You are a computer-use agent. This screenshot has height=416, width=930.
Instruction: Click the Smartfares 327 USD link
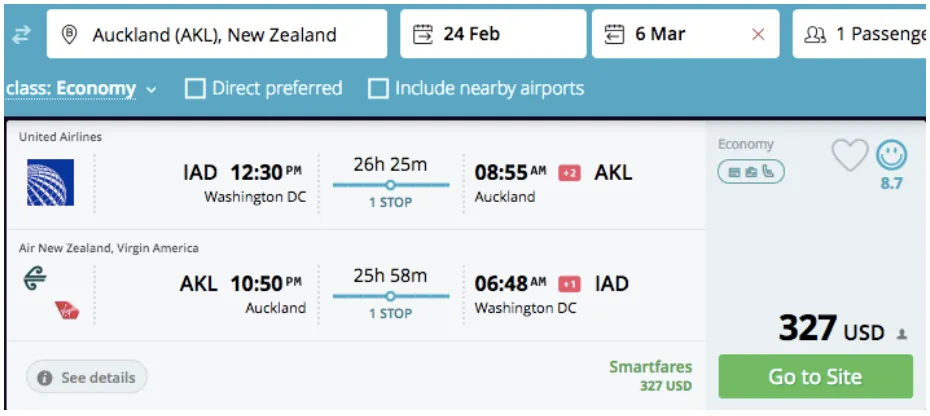[x=650, y=376]
